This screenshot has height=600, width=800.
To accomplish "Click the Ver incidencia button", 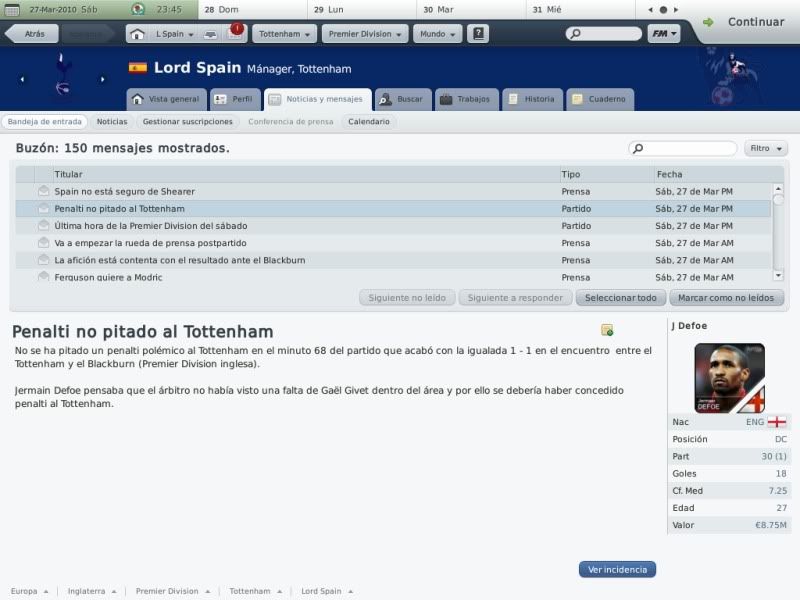I will [x=617, y=569].
